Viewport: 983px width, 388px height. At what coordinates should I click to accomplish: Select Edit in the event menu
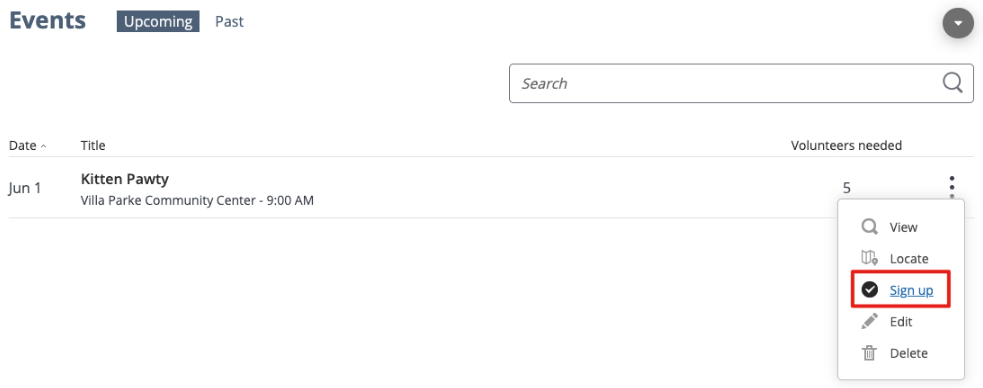pos(901,322)
